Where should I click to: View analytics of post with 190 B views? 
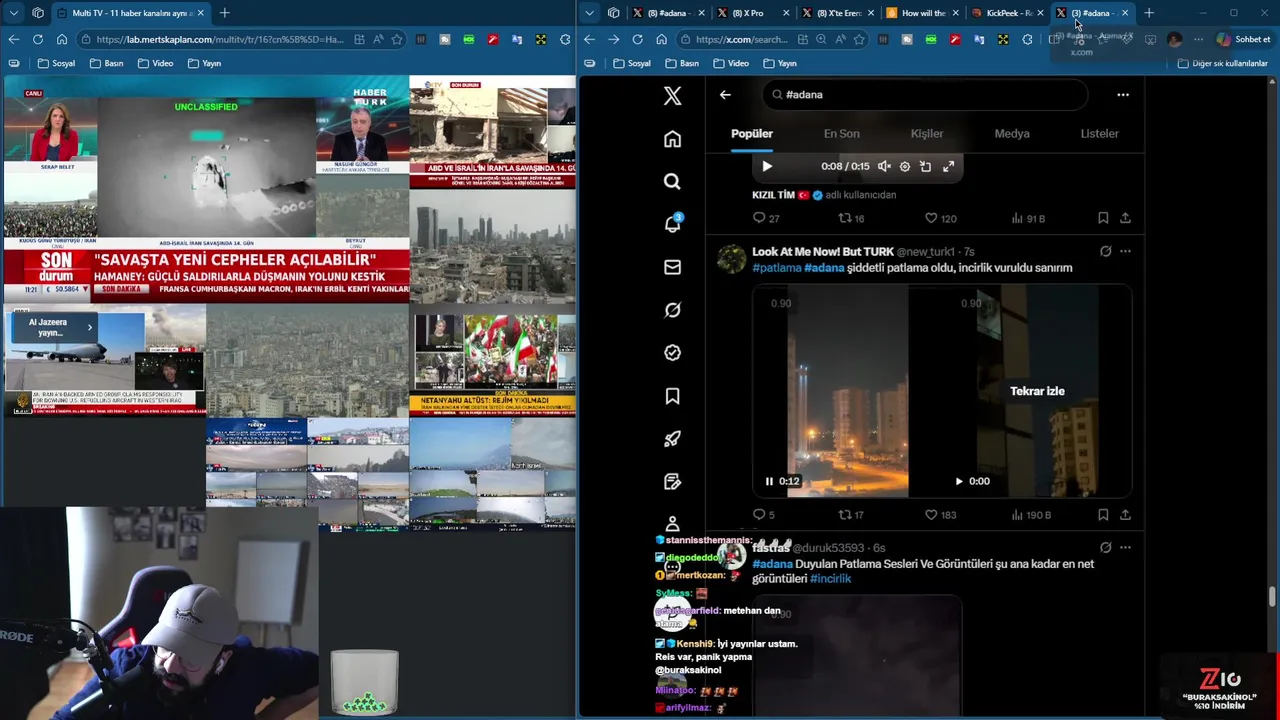point(1031,515)
